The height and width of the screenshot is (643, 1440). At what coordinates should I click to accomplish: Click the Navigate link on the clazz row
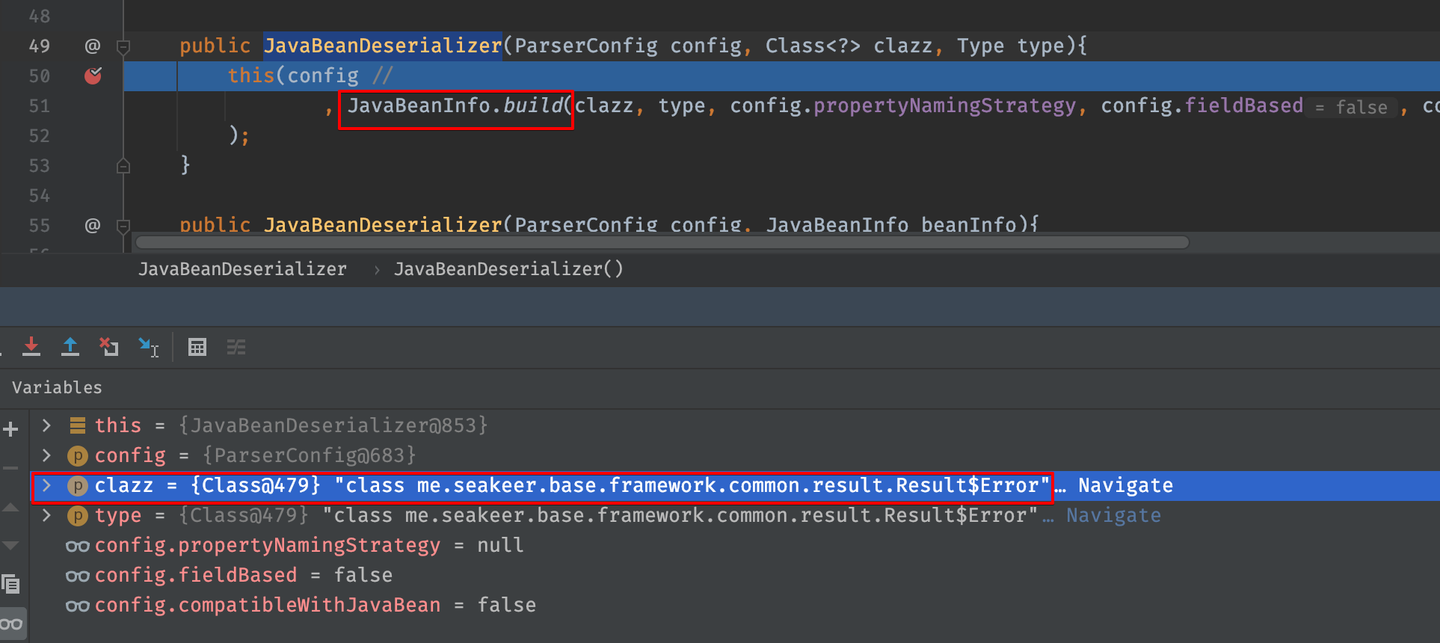click(x=1125, y=486)
